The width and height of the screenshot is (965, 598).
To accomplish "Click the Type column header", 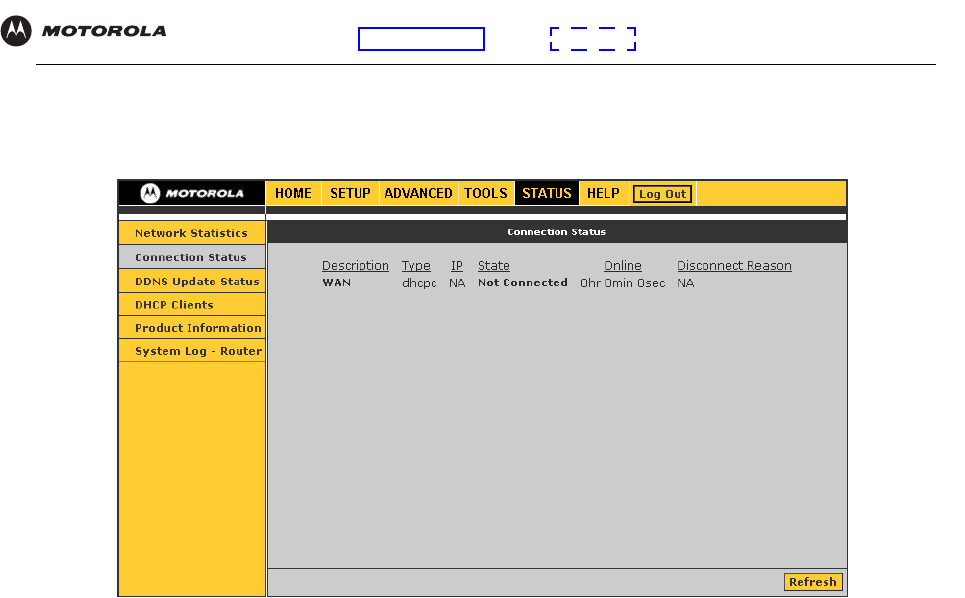I will (x=416, y=266).
